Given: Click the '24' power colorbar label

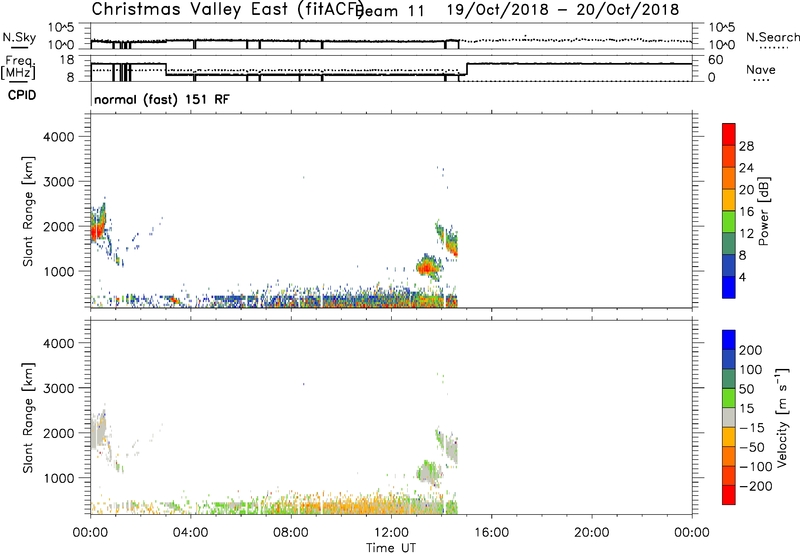Looking at the screenshot, I should (x=746, y=168).
